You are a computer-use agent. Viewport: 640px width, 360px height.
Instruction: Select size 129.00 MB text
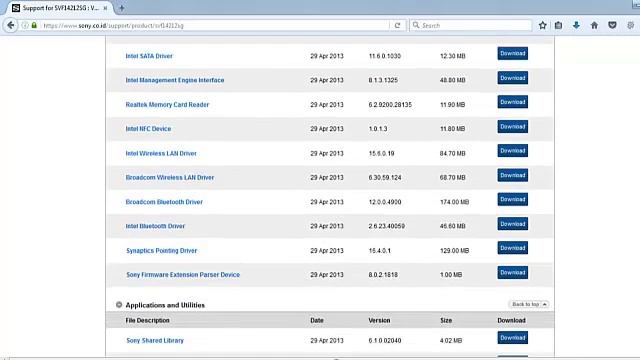[454, 251]
